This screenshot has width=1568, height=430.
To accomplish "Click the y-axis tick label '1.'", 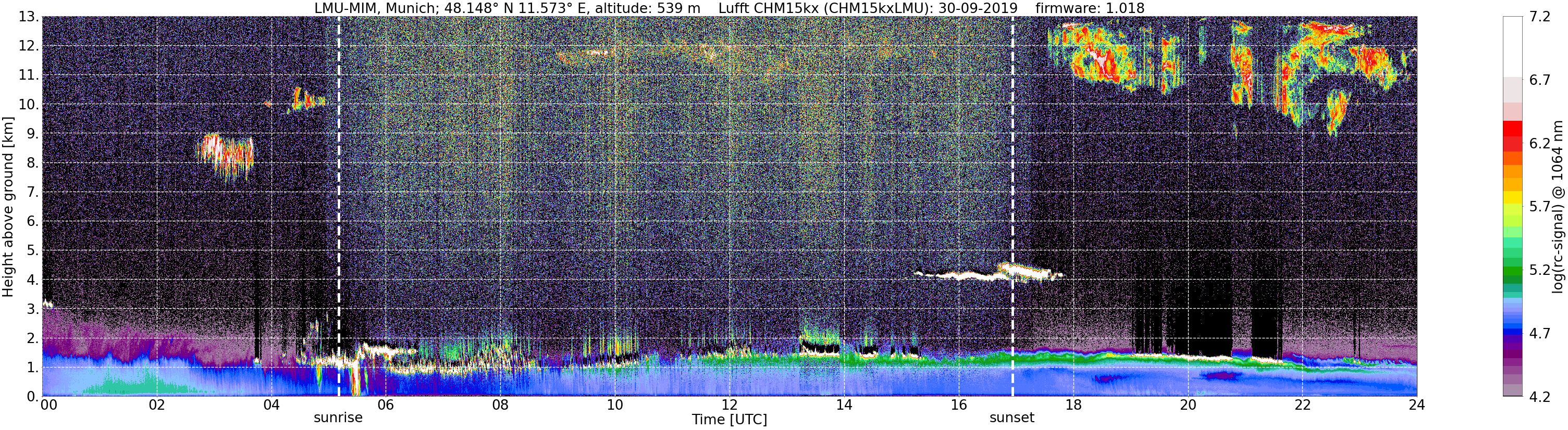I will click(32, 368).
